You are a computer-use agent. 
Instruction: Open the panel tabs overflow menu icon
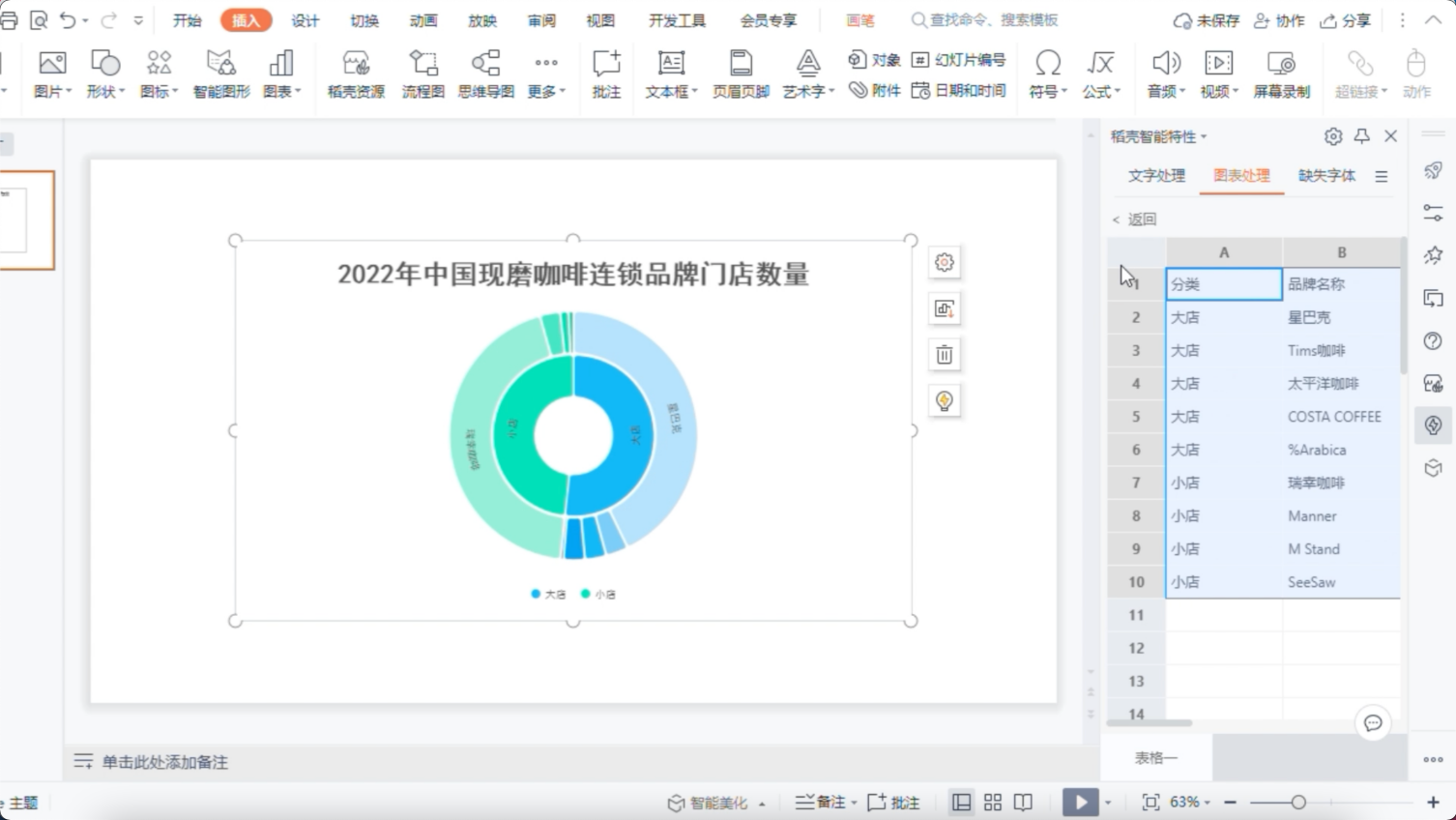coord(1382,176)
